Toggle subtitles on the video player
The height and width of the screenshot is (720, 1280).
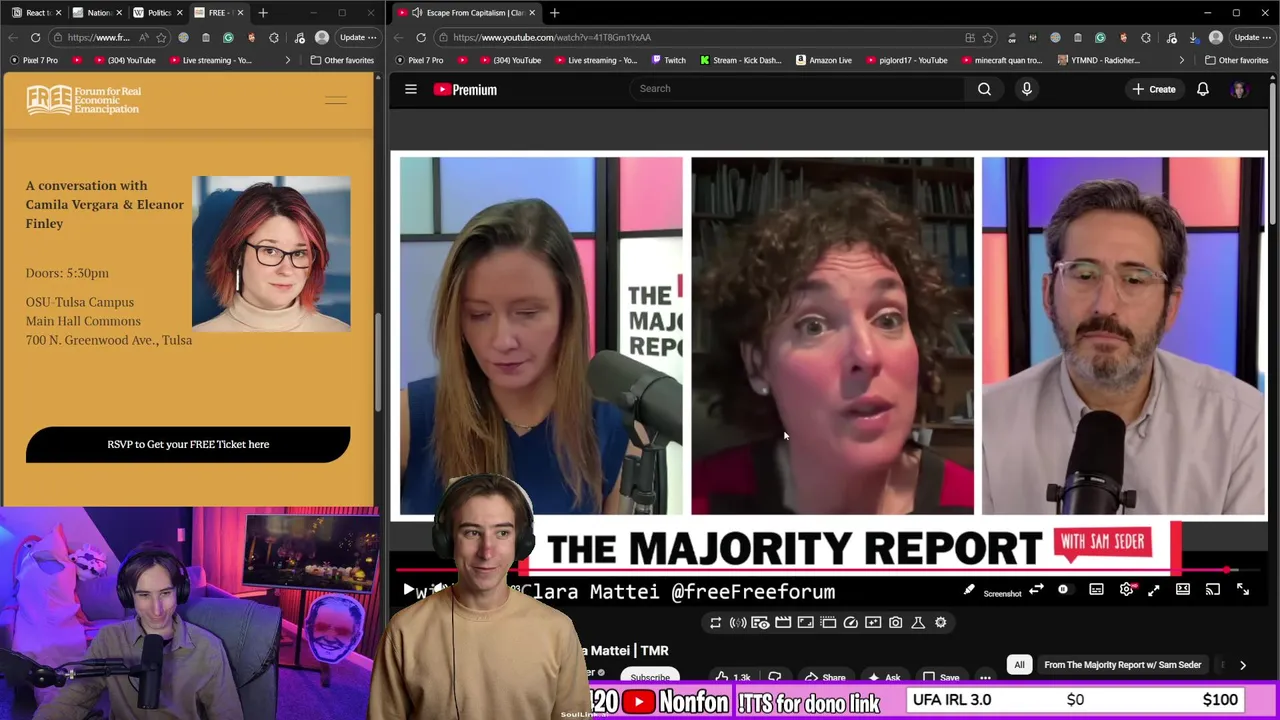tap(1096, 590)
